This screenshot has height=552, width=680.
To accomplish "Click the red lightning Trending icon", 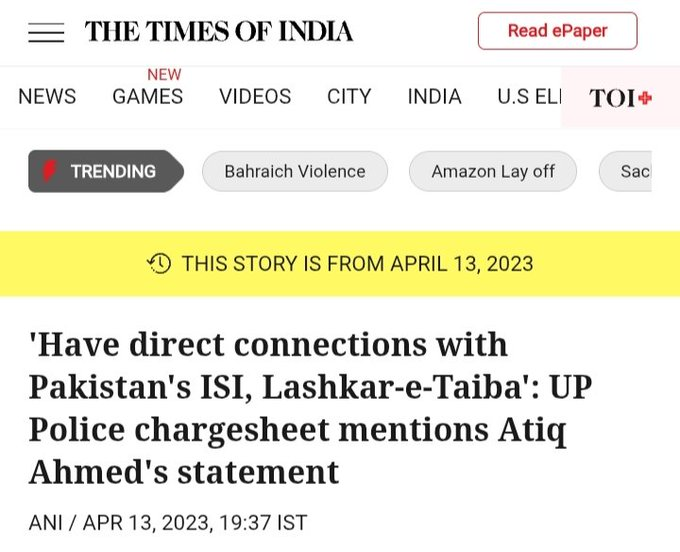I will coord(50,171).
